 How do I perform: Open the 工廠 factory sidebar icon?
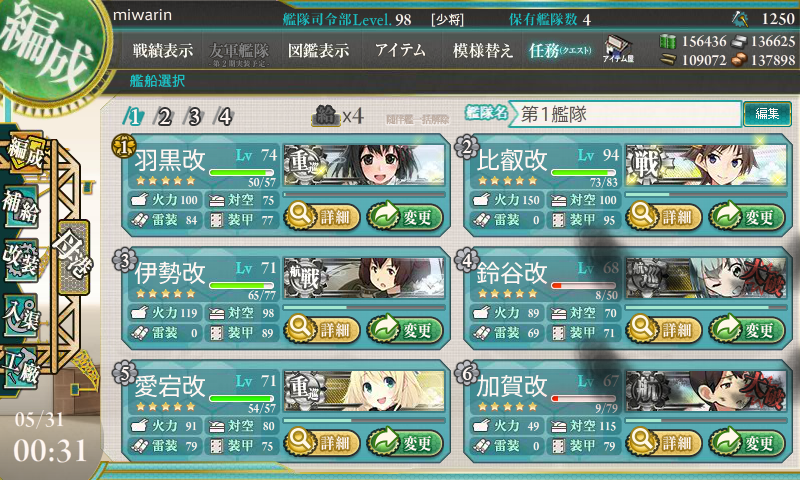[21, 366]
